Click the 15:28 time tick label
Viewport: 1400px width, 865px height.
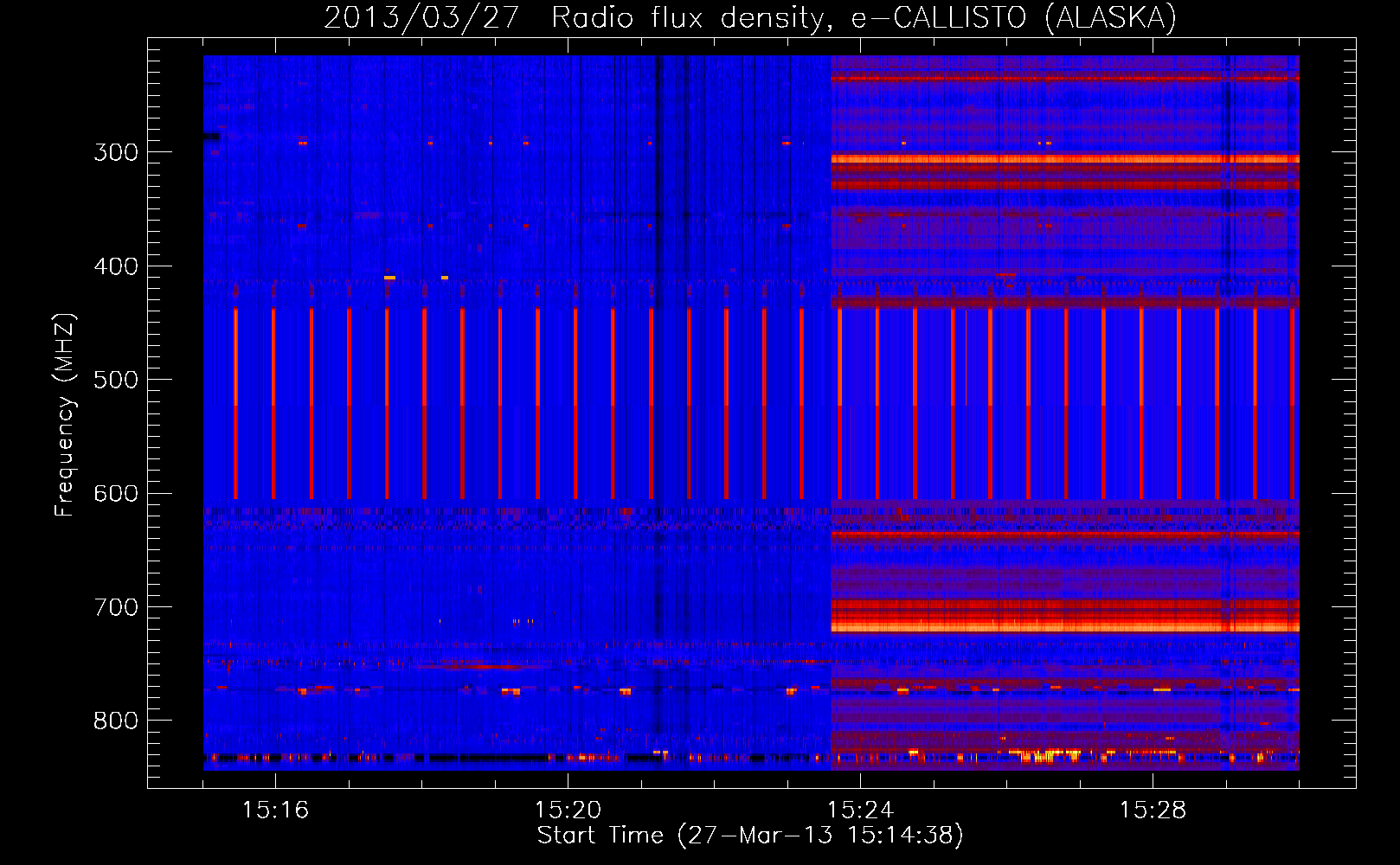[1153, 811]
